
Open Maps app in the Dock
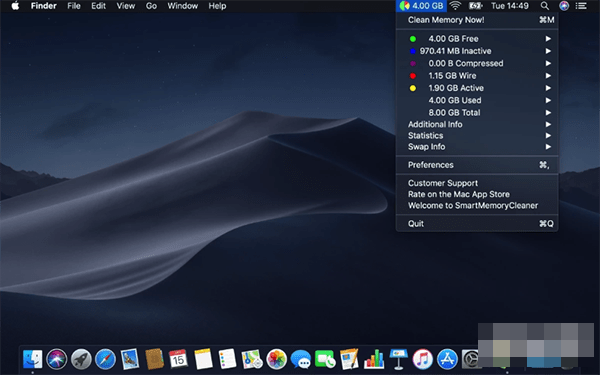(x=252, y=359)
